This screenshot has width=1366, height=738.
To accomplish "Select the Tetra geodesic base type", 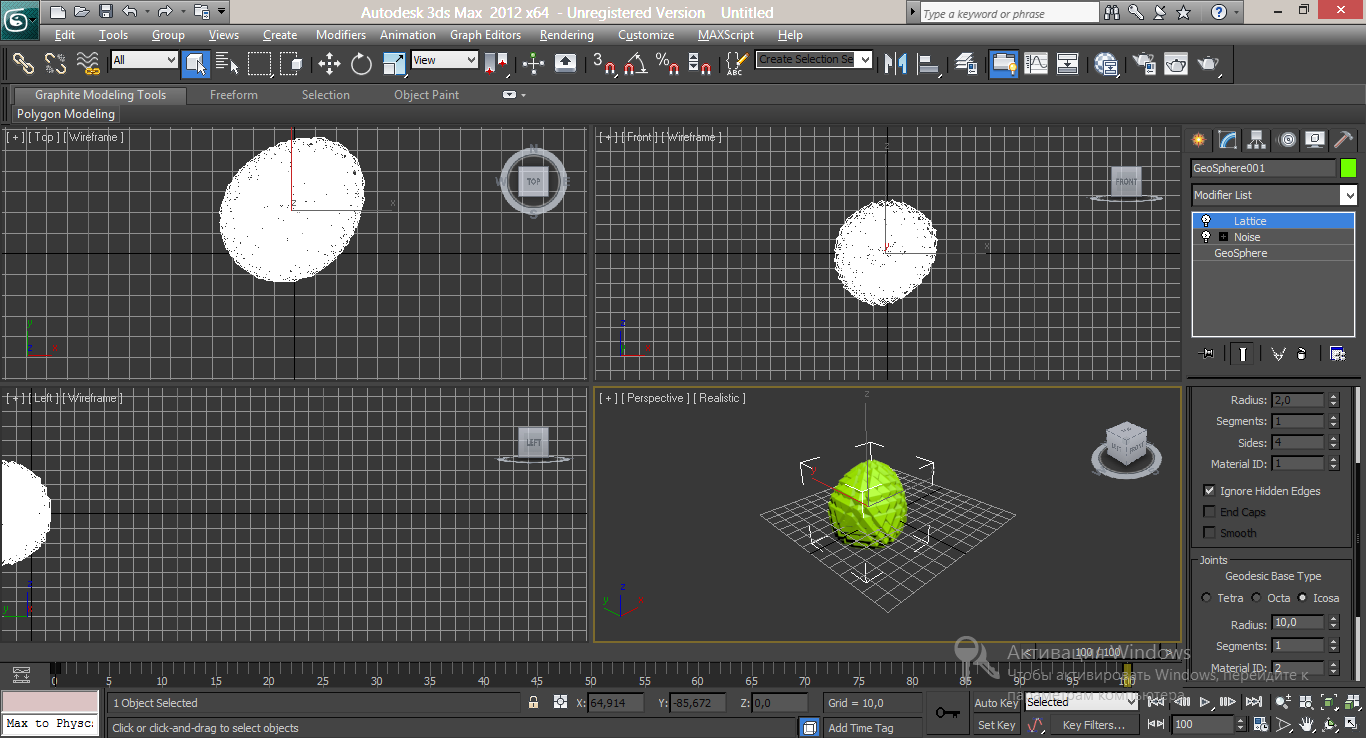I will [x=1206, y=598].
